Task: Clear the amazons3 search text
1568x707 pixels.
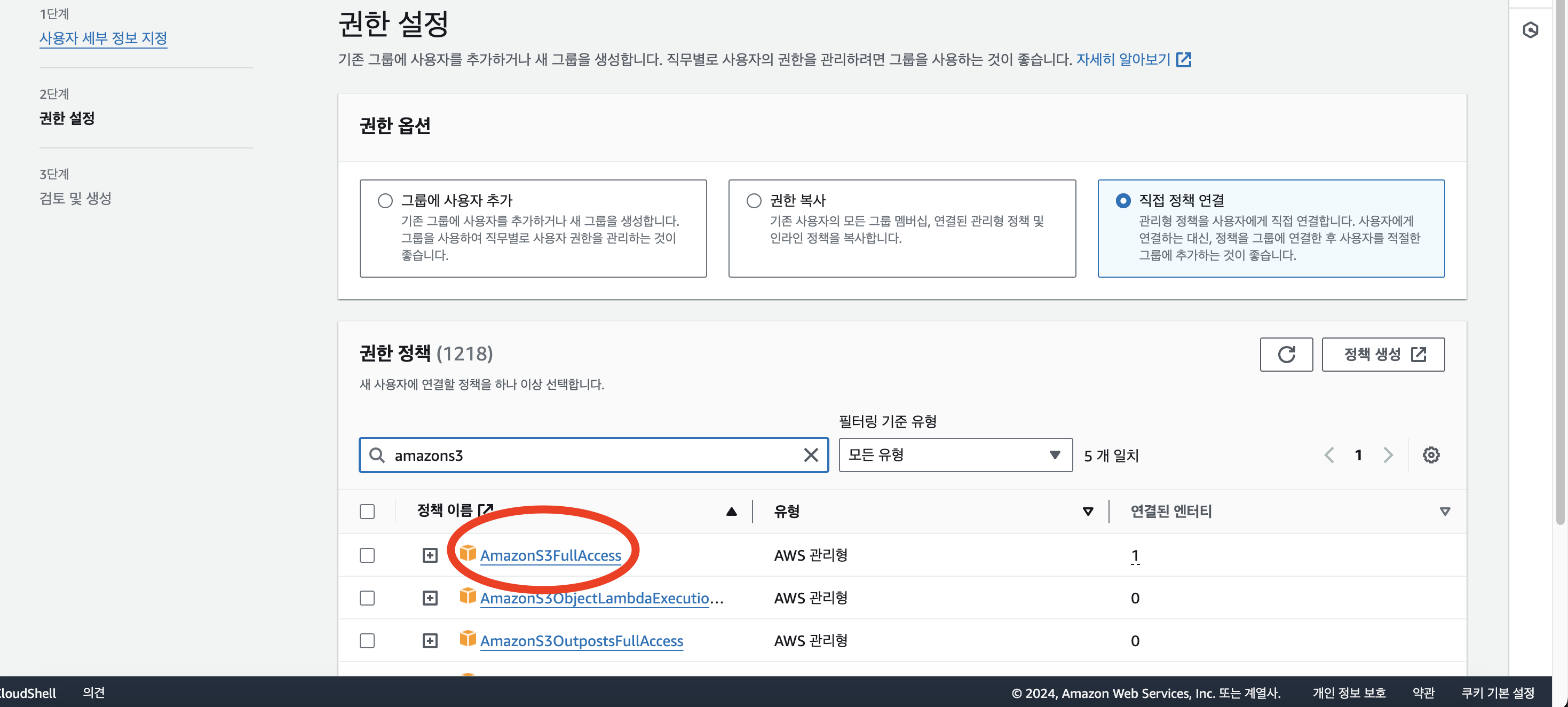Action: click(810, 455)
